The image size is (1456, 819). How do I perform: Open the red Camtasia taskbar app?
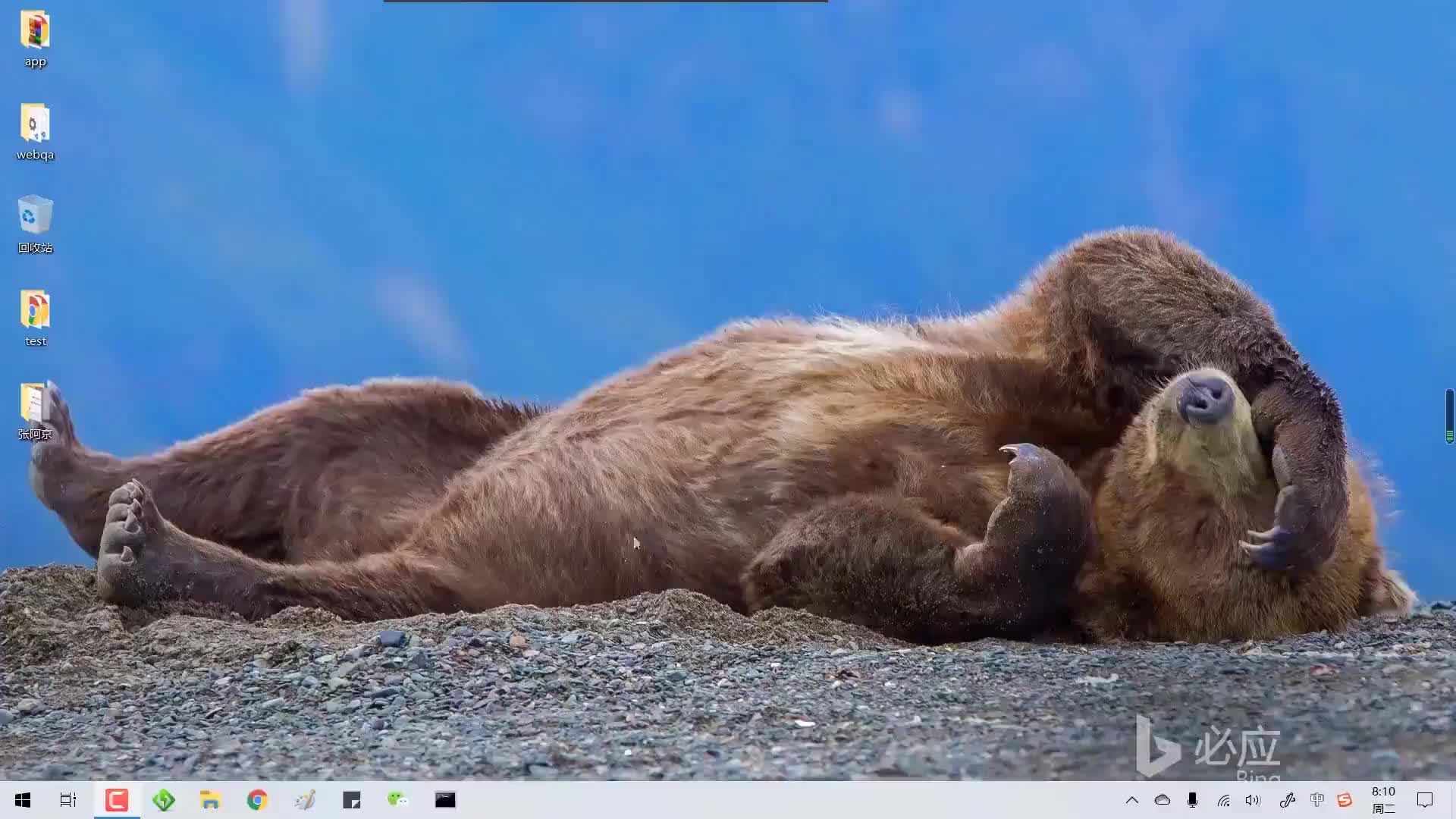click(117, 800)
